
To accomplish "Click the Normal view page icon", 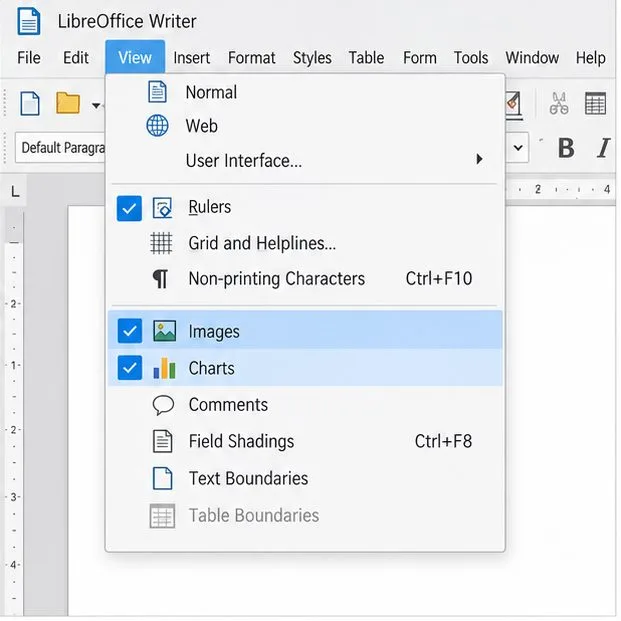I will (157, 92).
